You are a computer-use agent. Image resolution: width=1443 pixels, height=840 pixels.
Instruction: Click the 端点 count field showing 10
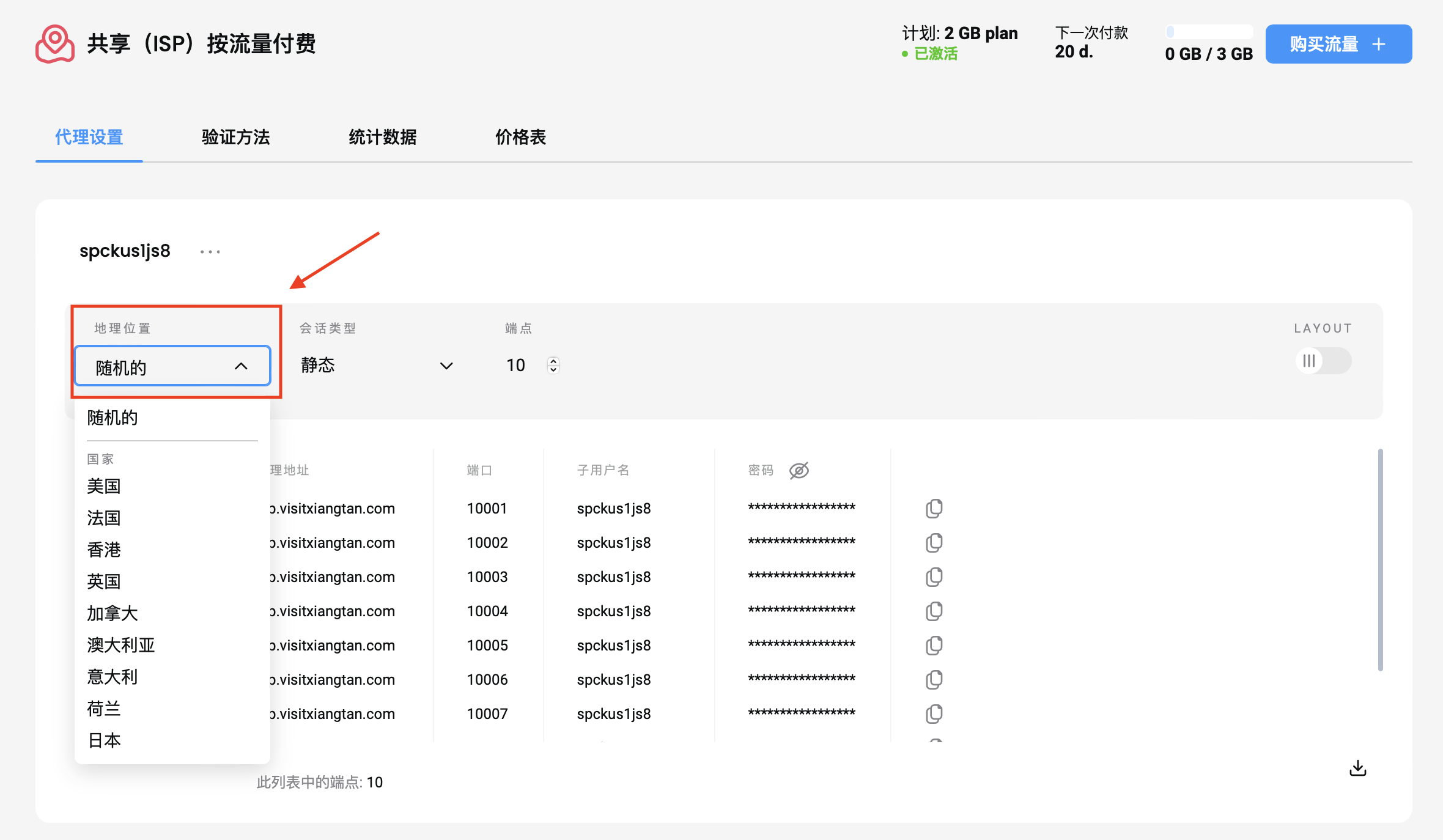516,366
